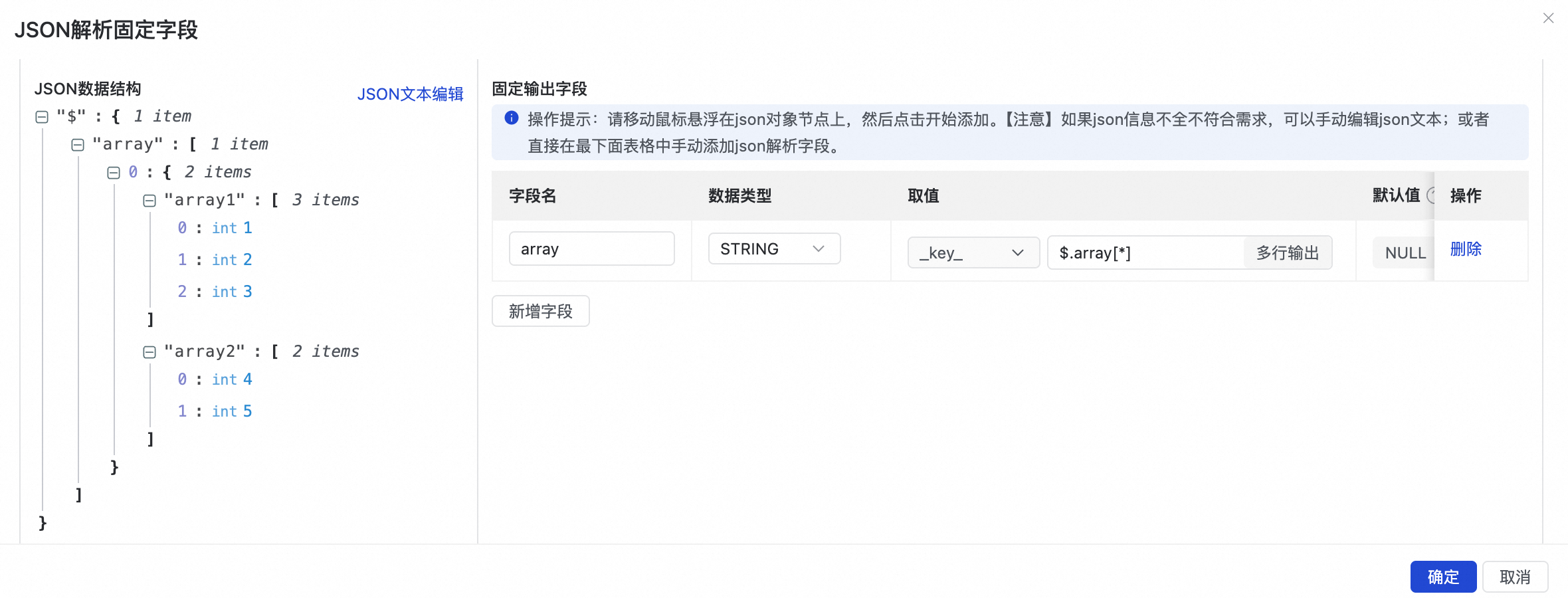Image resolution: width=1568 pixels, height=598 pixels.
Task: Select the tree row with int 1
Action: pyautogui.click(x=215, y=228)
